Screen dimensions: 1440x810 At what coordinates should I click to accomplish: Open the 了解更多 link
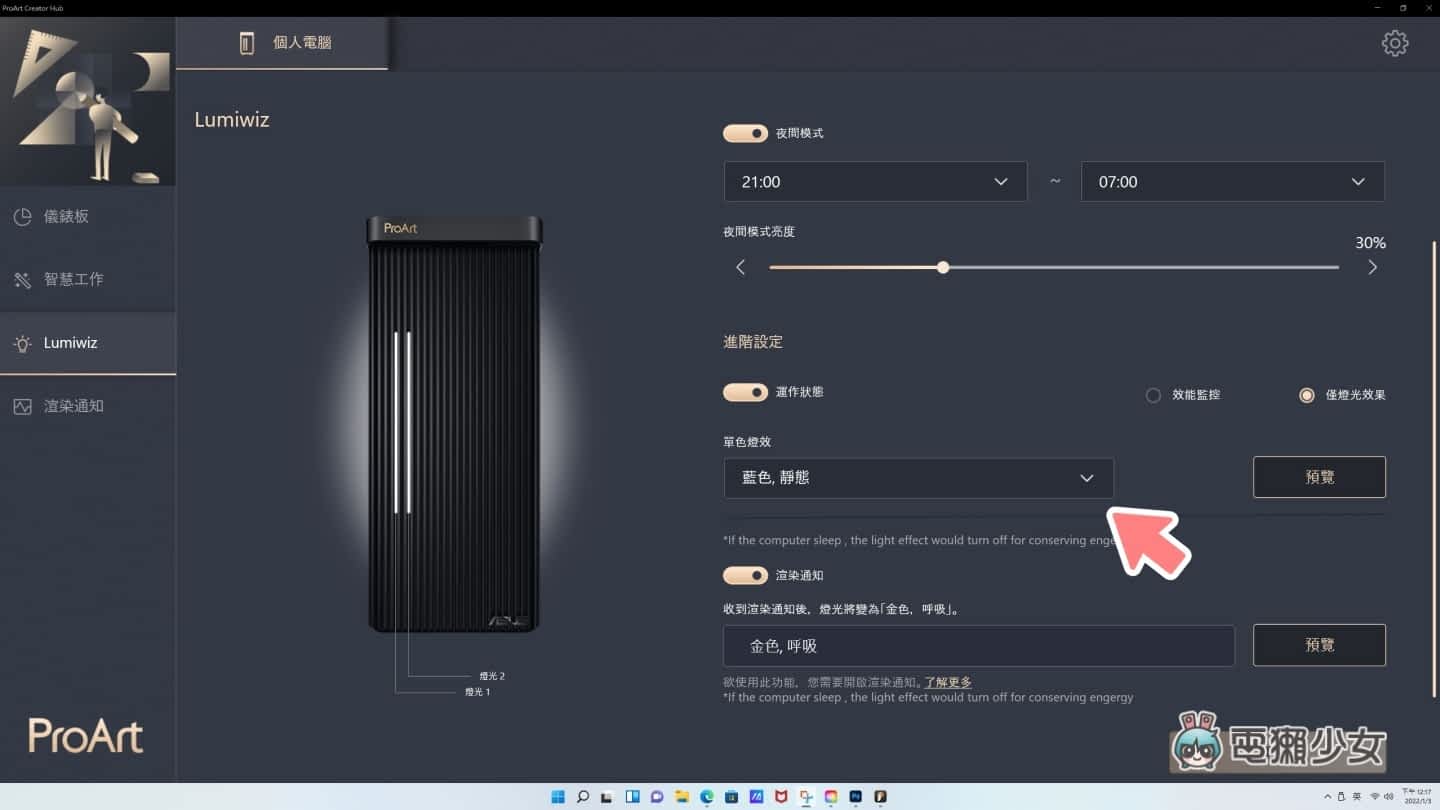coord(947,682)
